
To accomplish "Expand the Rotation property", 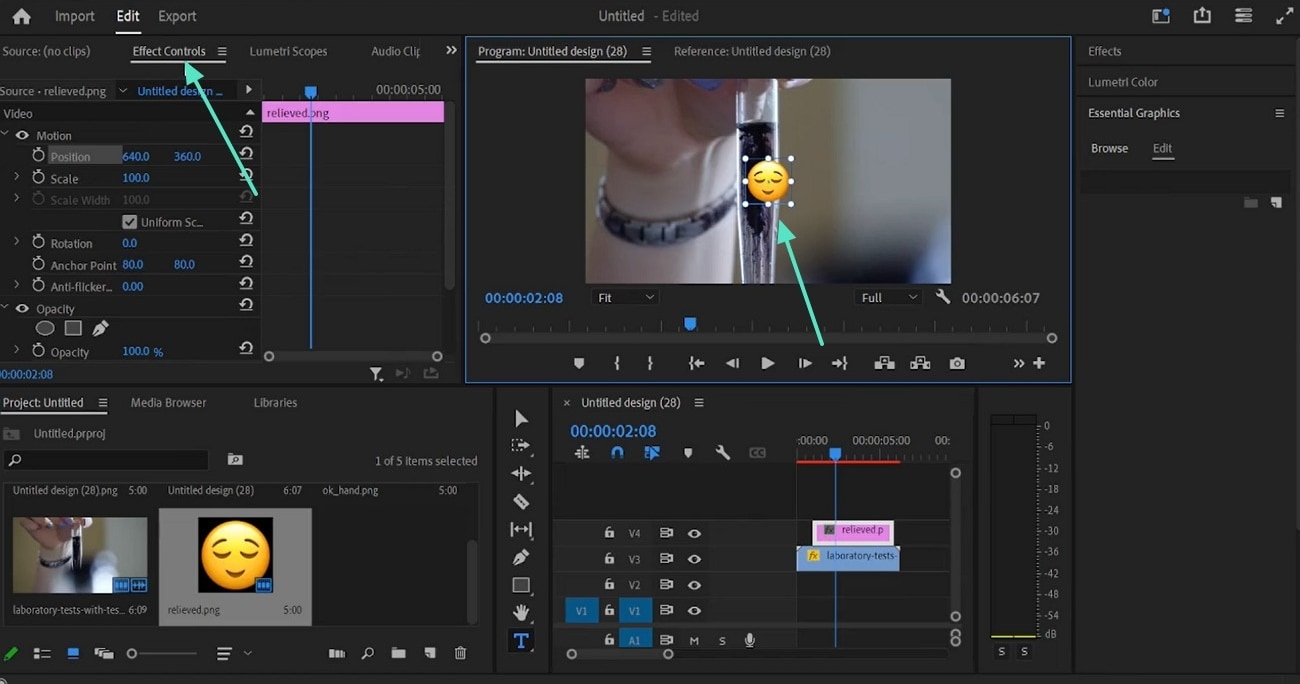I will point(17,242).
